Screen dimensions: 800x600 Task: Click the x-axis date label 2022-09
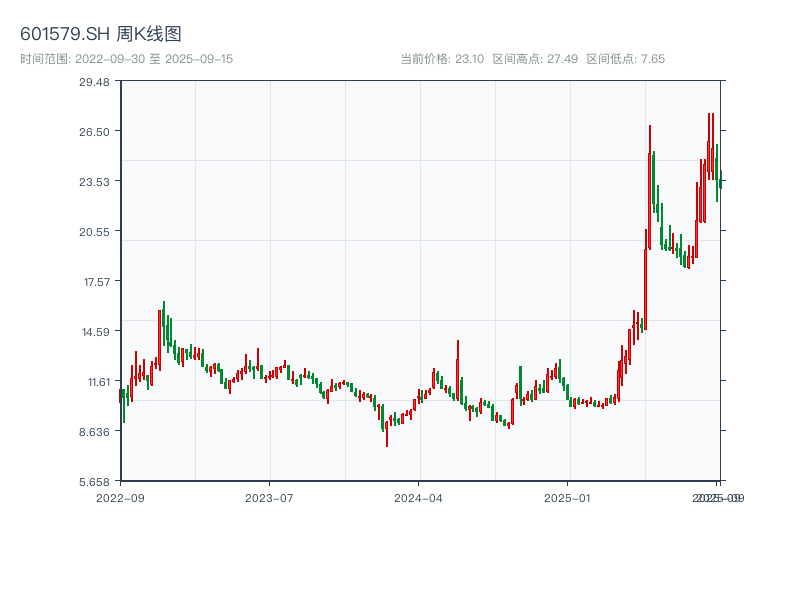(120, 498)
